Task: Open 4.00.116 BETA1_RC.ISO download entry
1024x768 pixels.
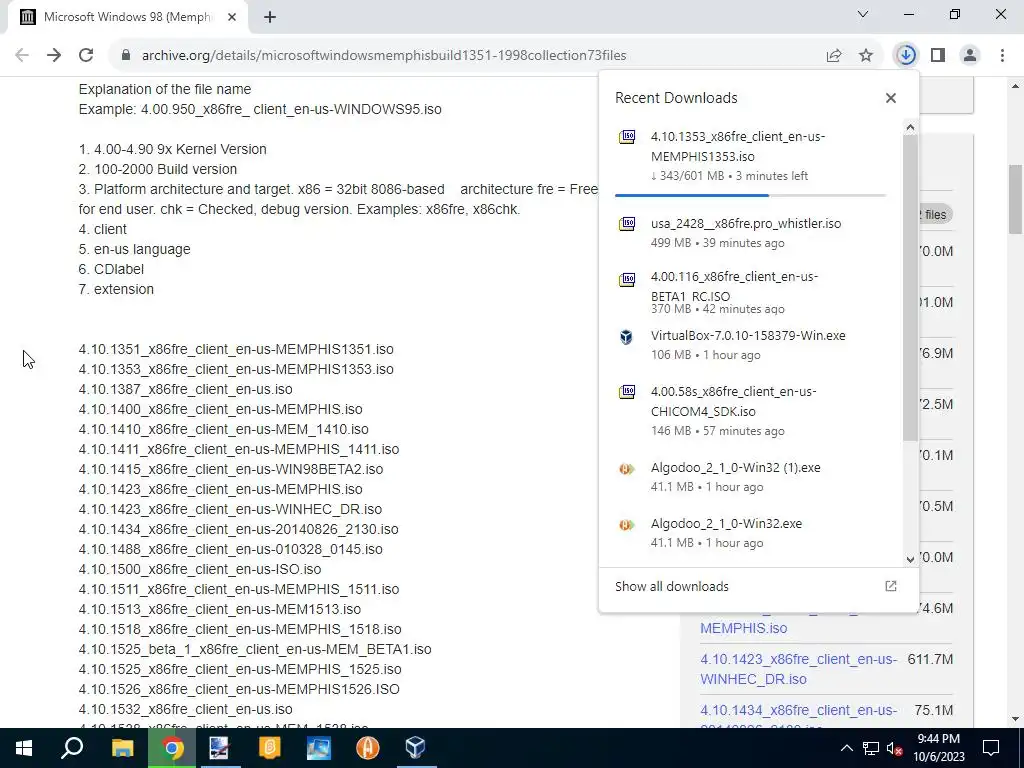Action: [750, 292]
